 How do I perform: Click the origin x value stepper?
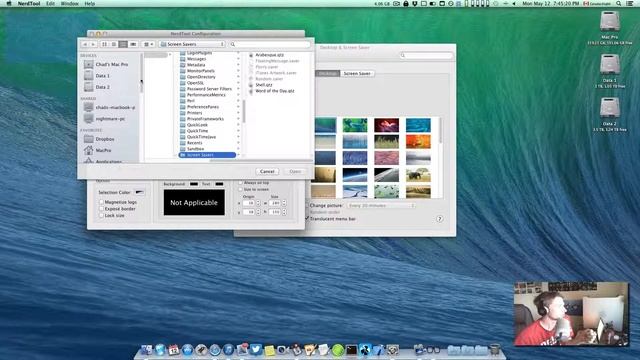coord(258,203)
